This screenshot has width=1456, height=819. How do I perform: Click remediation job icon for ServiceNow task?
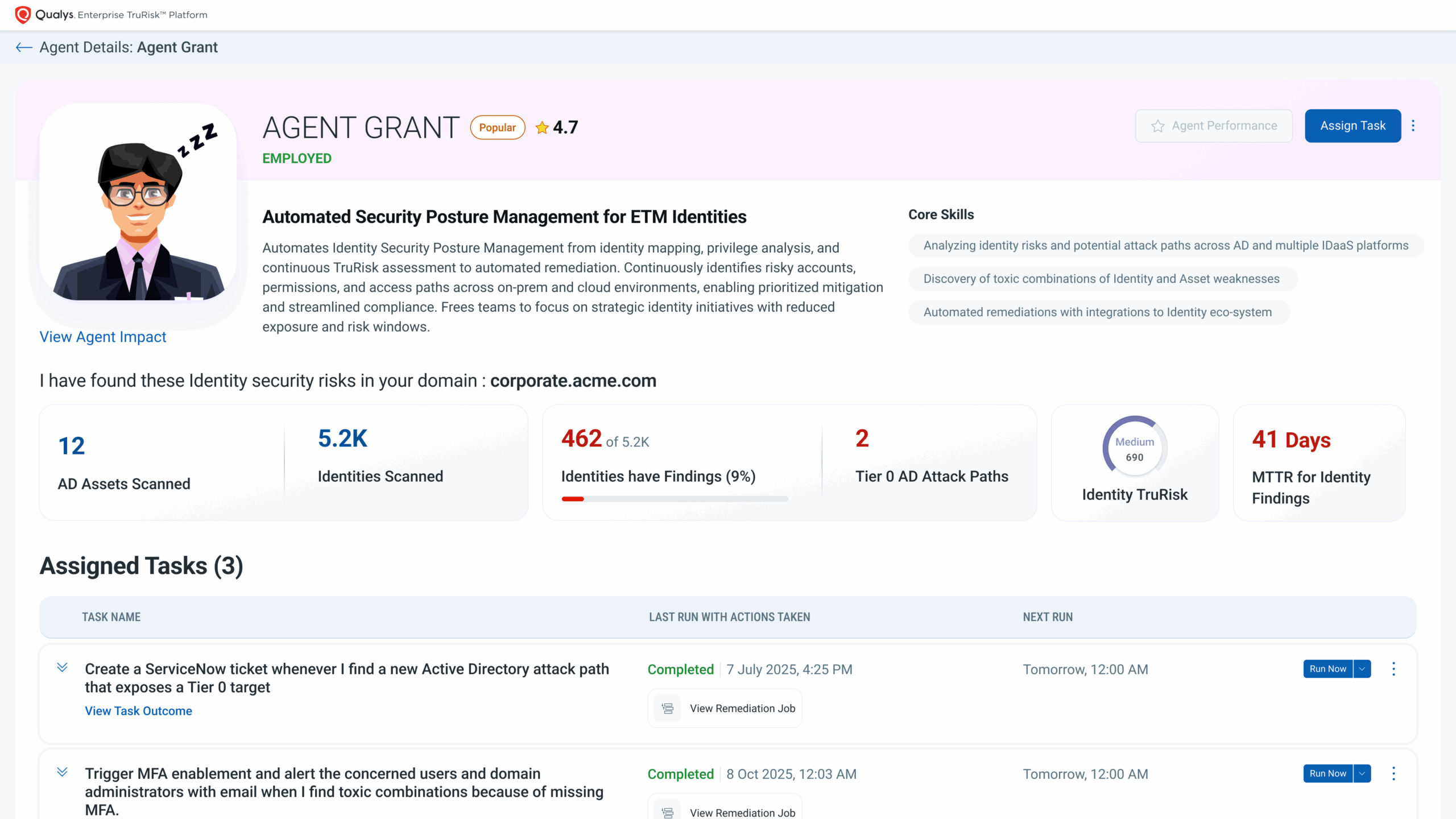point(668,709)
